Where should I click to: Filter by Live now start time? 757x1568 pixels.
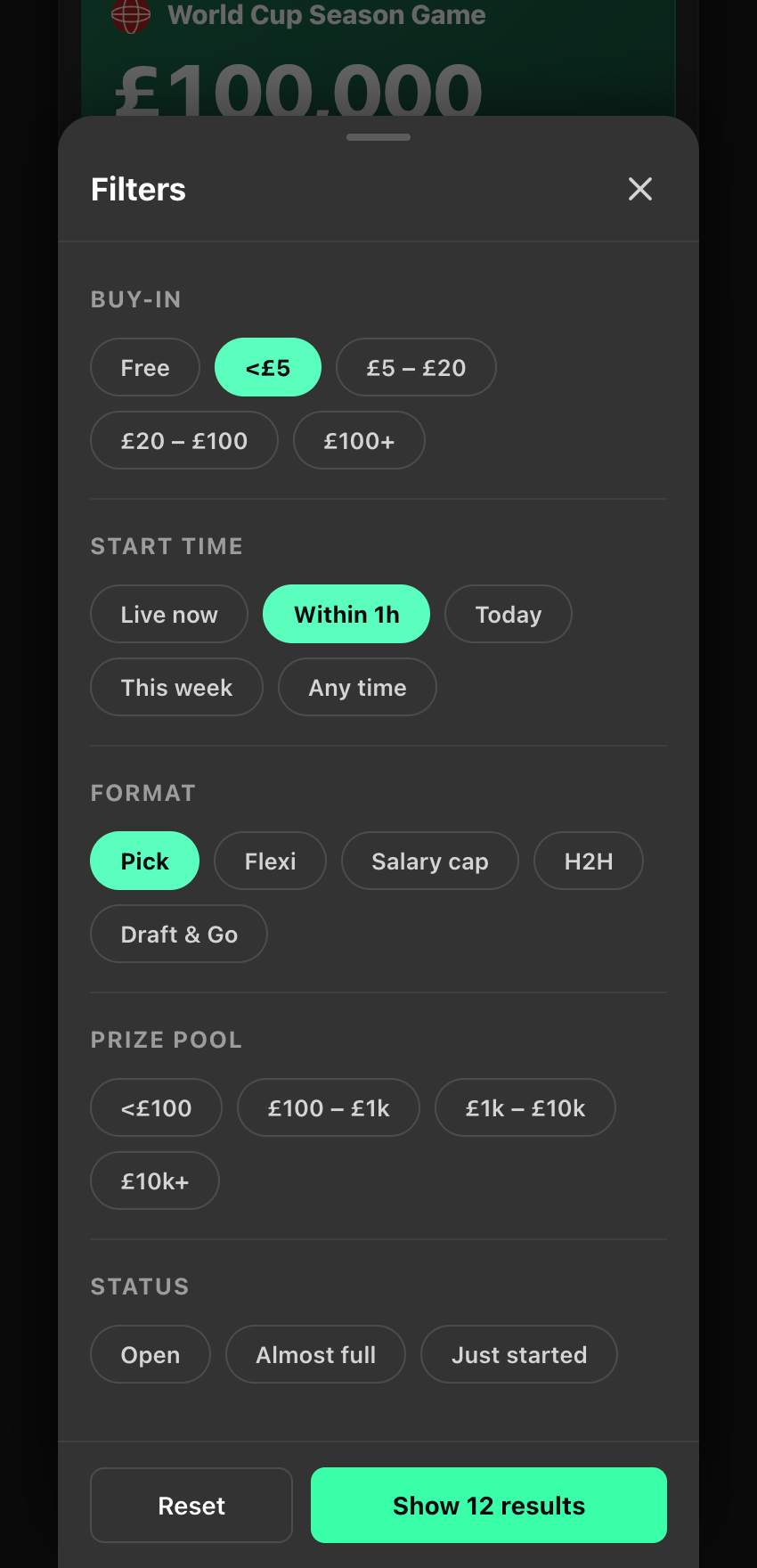[x=169, y=614]
